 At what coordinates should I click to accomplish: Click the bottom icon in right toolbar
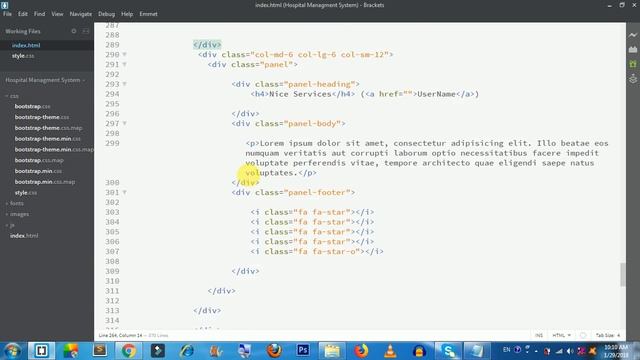tap(633, 78)
